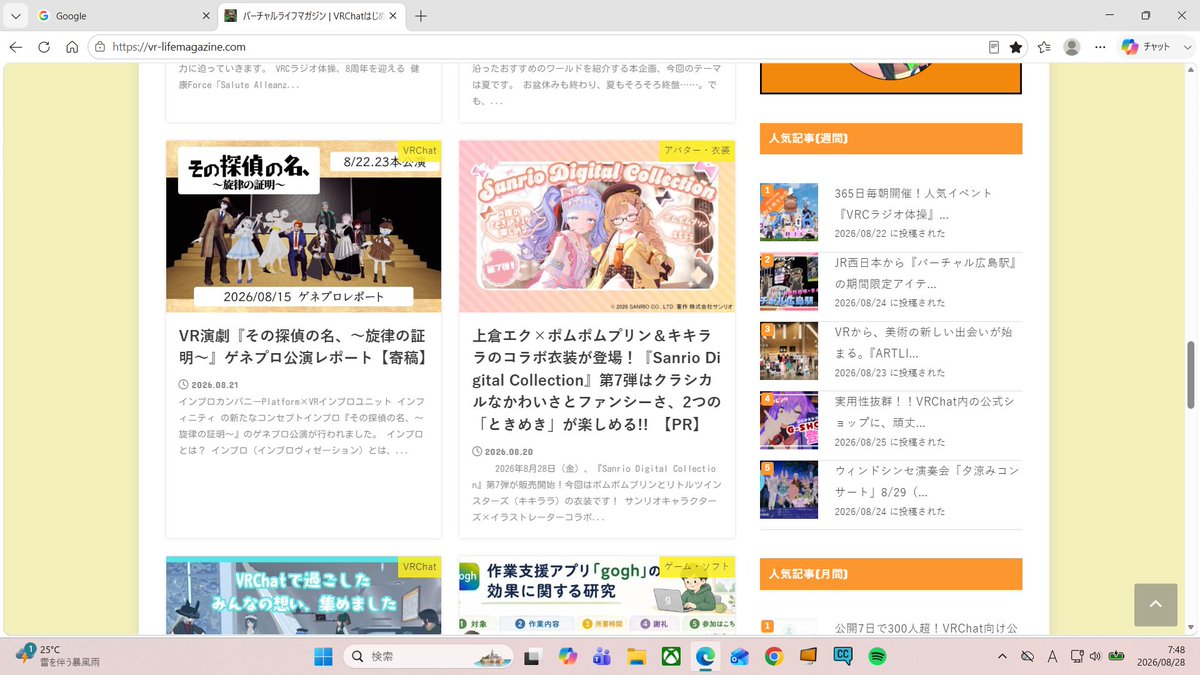The image size is (1200, 675).
Task: Reload the page with the refresh icon
Action: point(44,47)
